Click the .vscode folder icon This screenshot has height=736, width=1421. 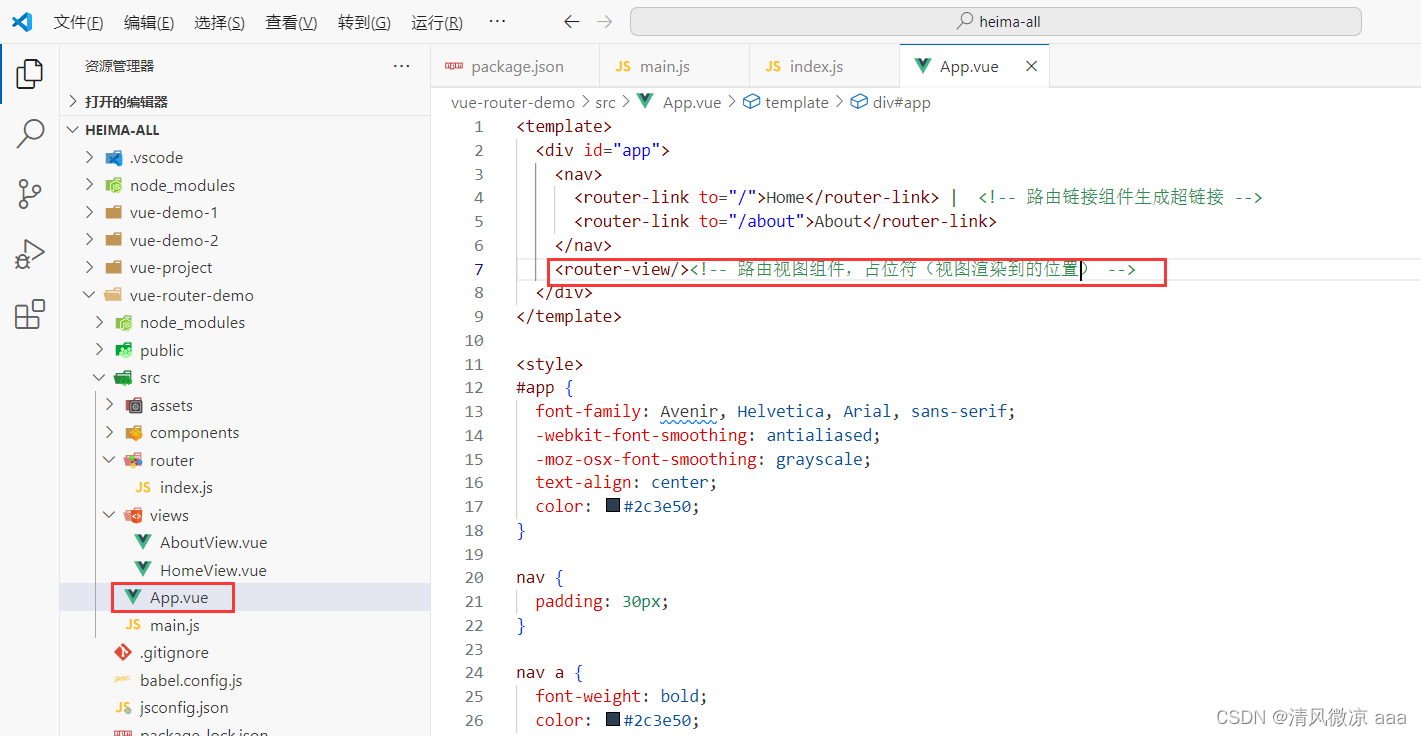(x=113, y=158)
